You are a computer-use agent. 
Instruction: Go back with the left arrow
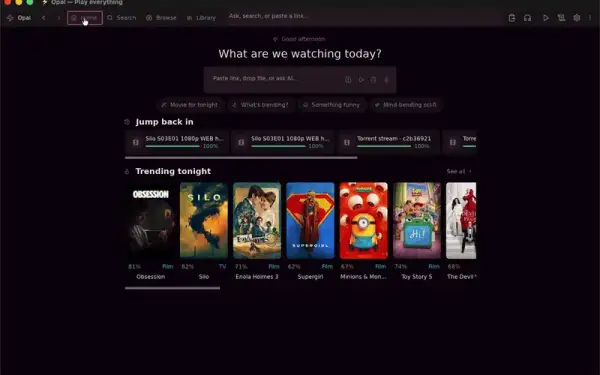[44, 18]
